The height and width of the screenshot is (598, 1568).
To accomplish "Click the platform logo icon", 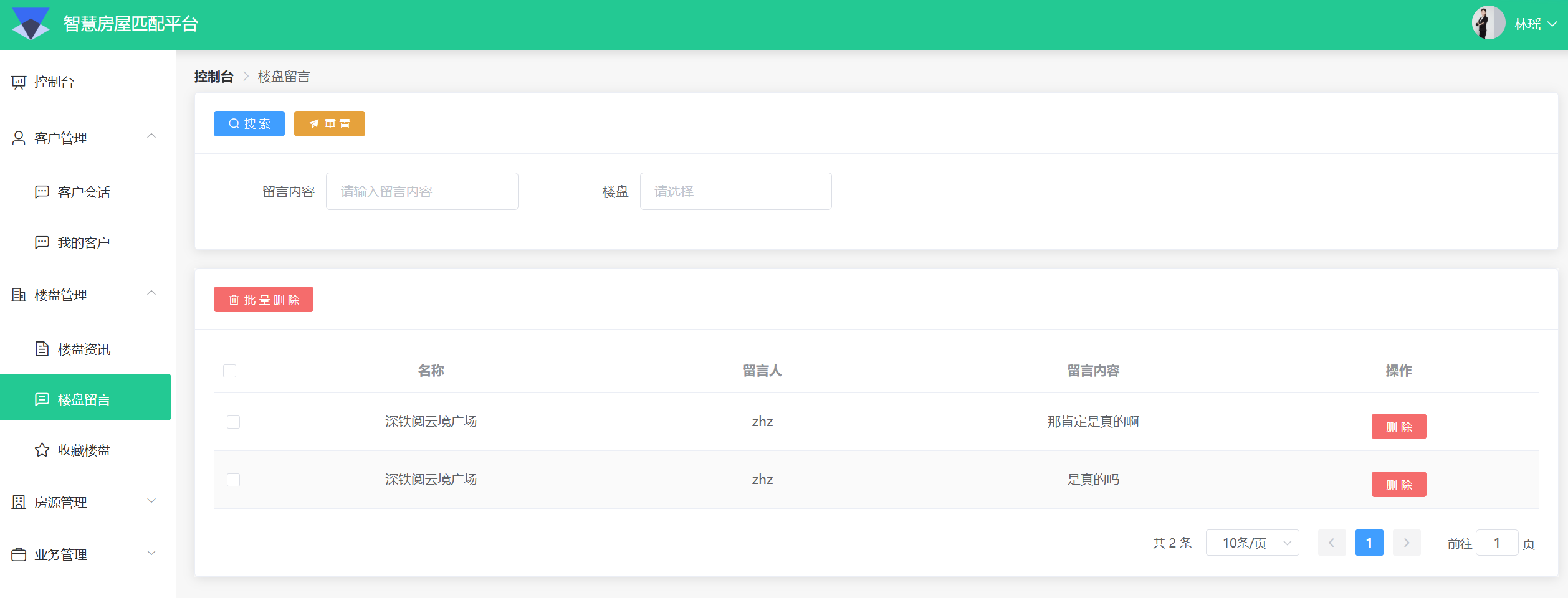I will coord(31,24).
